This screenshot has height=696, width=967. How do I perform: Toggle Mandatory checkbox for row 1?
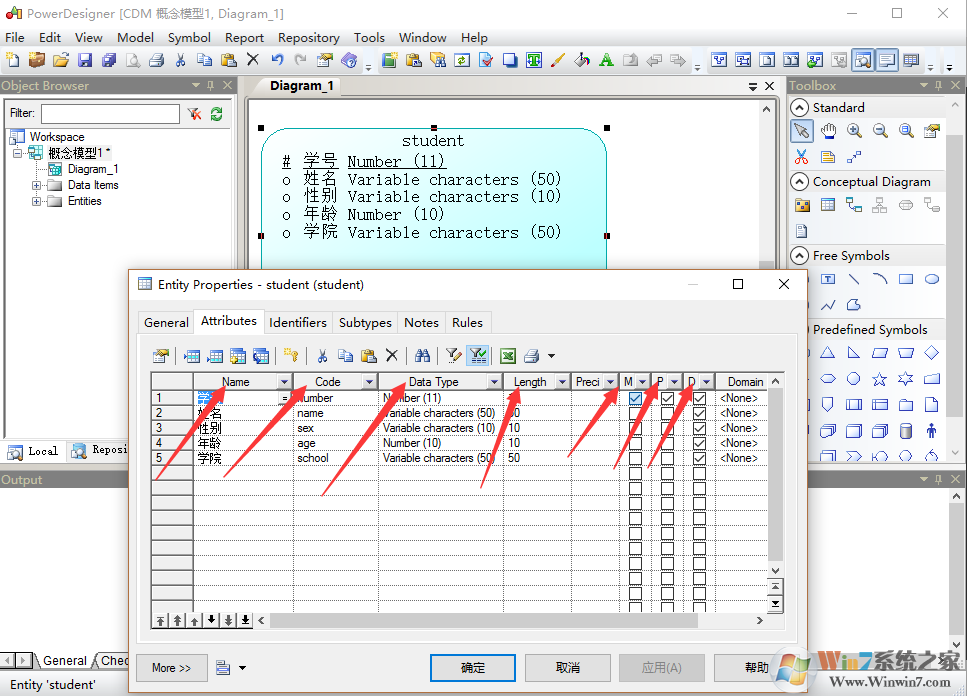pyautogui.click(x=635, y=398)
